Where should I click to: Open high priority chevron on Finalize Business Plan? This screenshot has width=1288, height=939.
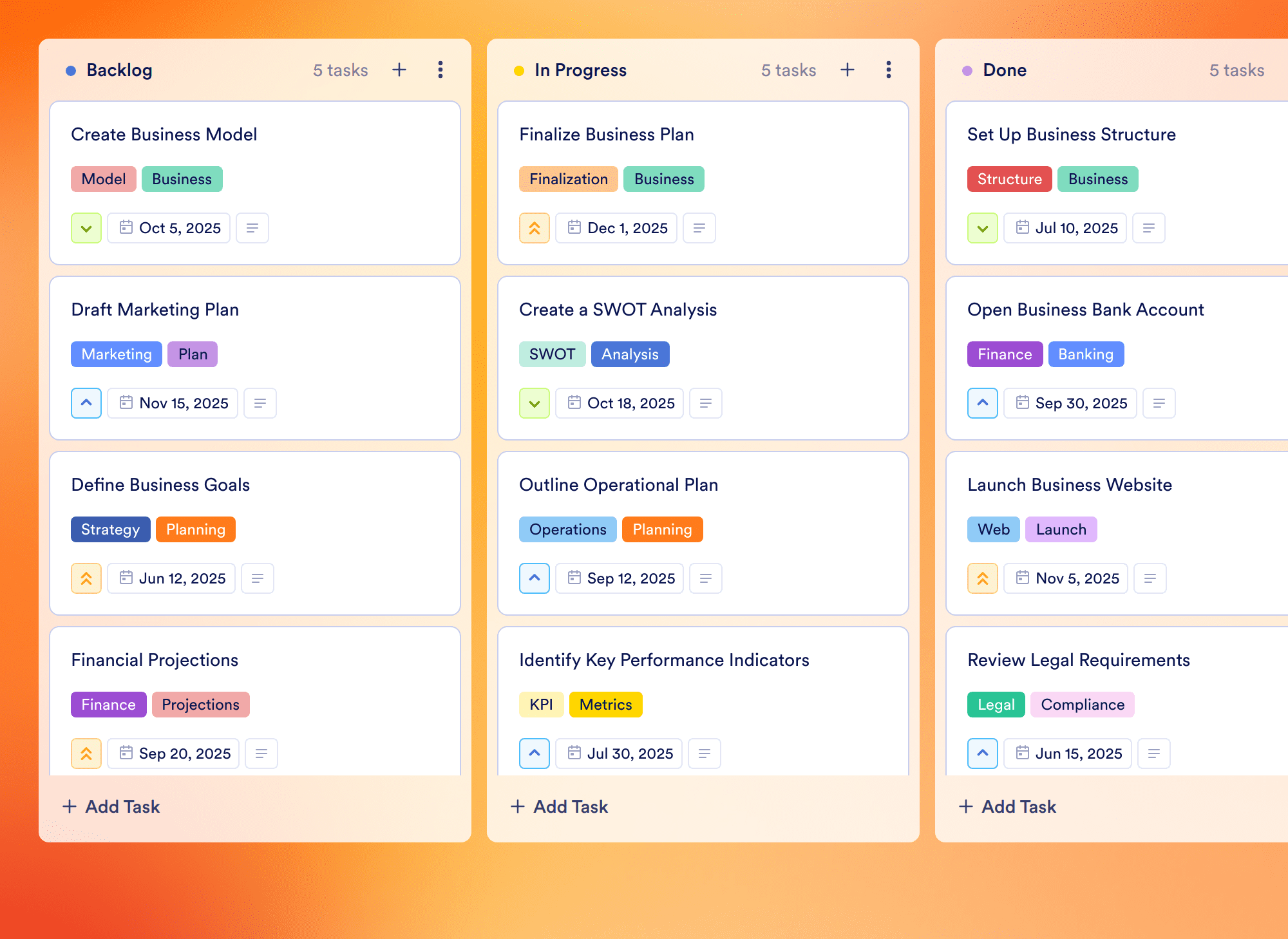coord(535,228)
